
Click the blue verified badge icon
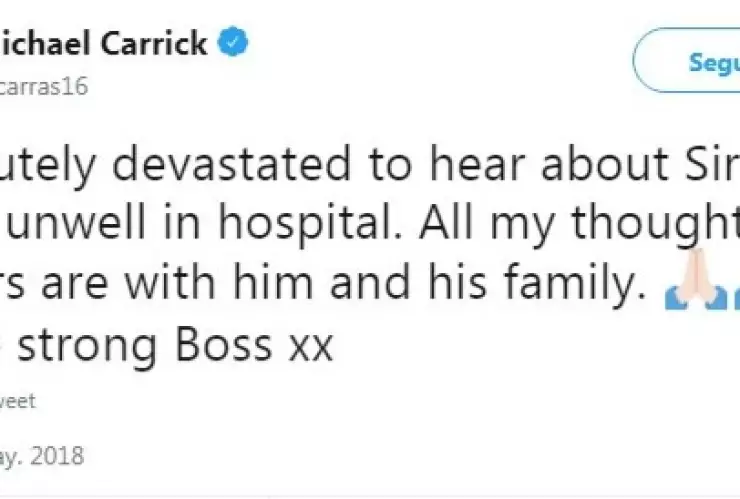(x=235, y=45)
